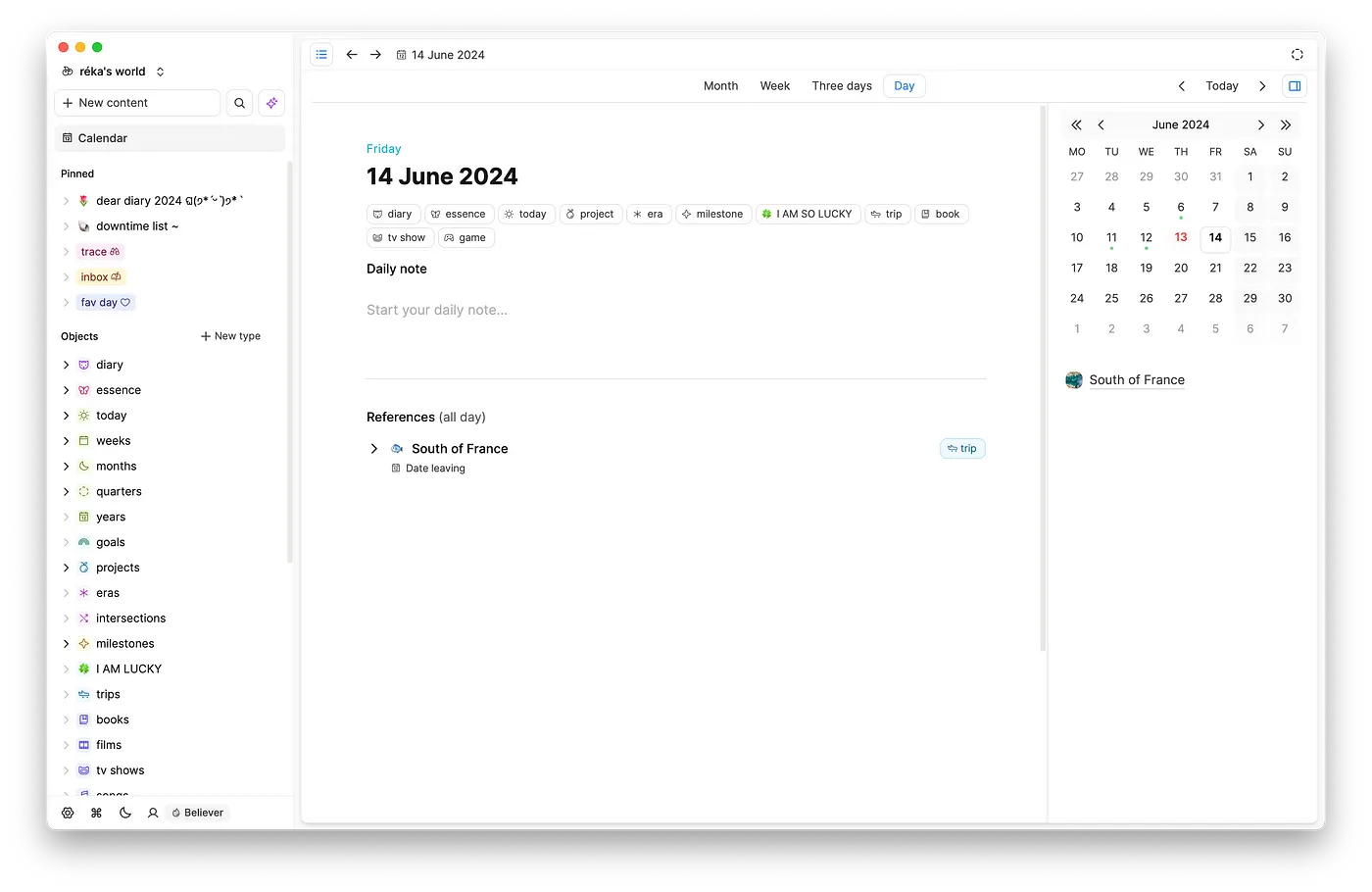The image size is (1372, 892).
Task: Expand the quarters object type
Action: pyautogui.click(x=67, y=492)
